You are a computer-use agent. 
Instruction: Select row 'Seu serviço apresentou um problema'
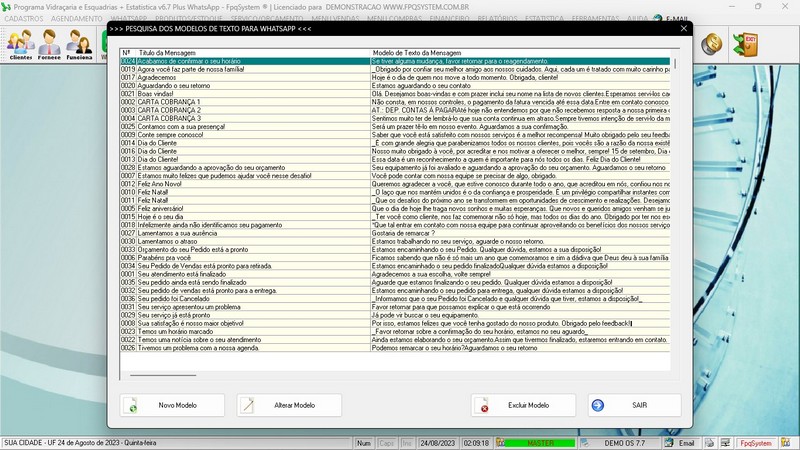[x=395, y=307]
